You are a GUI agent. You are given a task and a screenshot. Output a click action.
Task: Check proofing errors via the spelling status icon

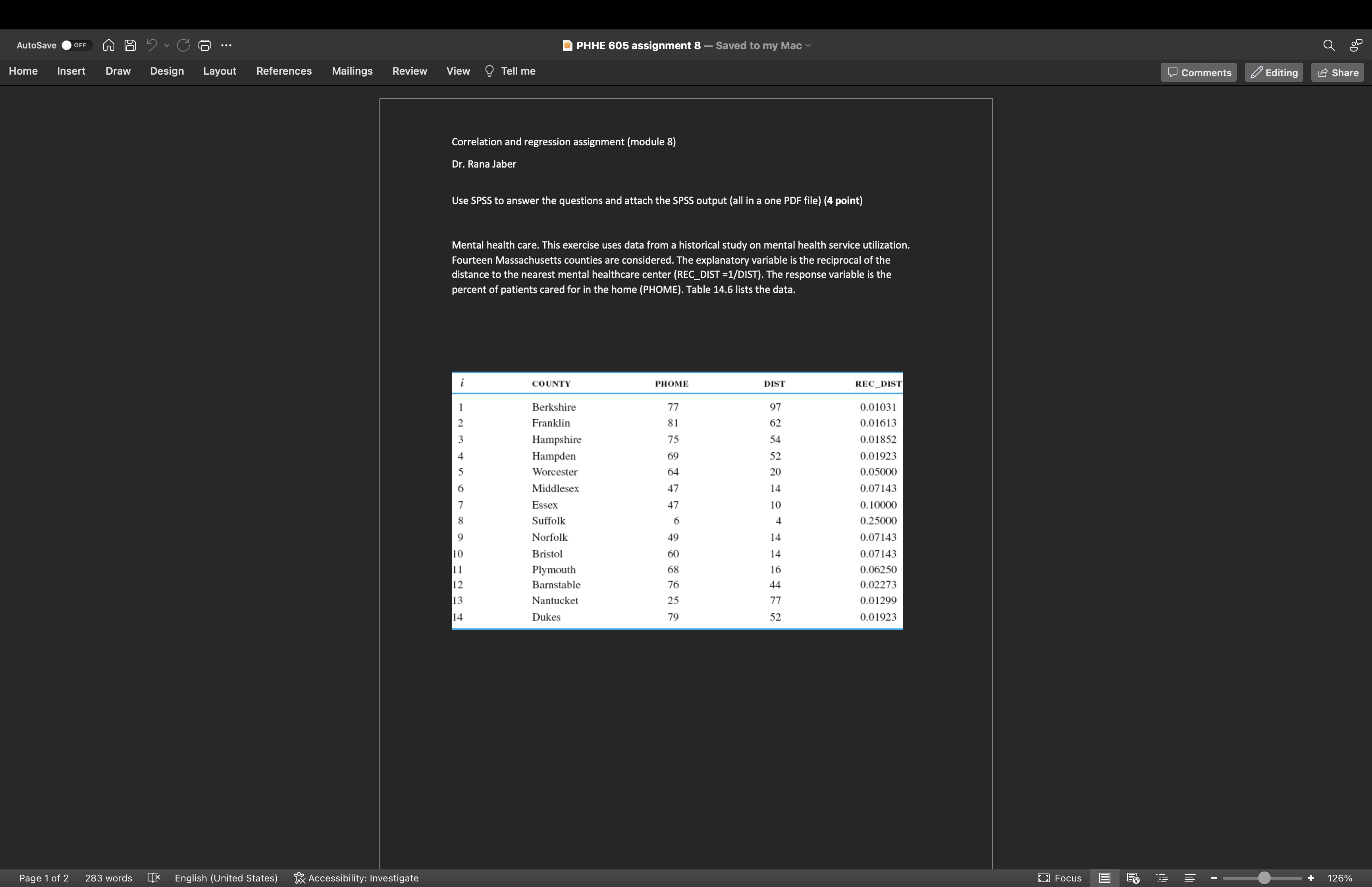click(154, 878)
